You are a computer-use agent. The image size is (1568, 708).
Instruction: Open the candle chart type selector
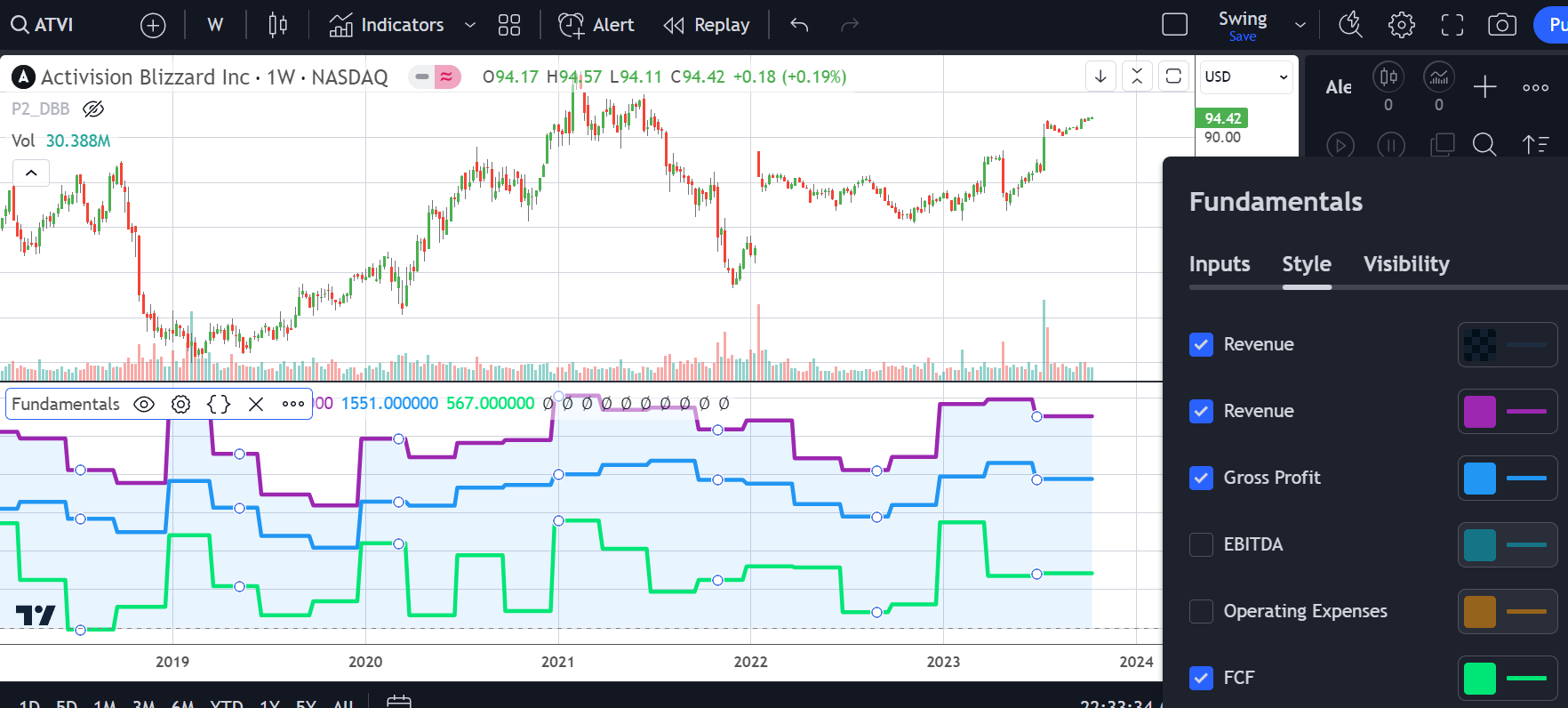point(277,25)
